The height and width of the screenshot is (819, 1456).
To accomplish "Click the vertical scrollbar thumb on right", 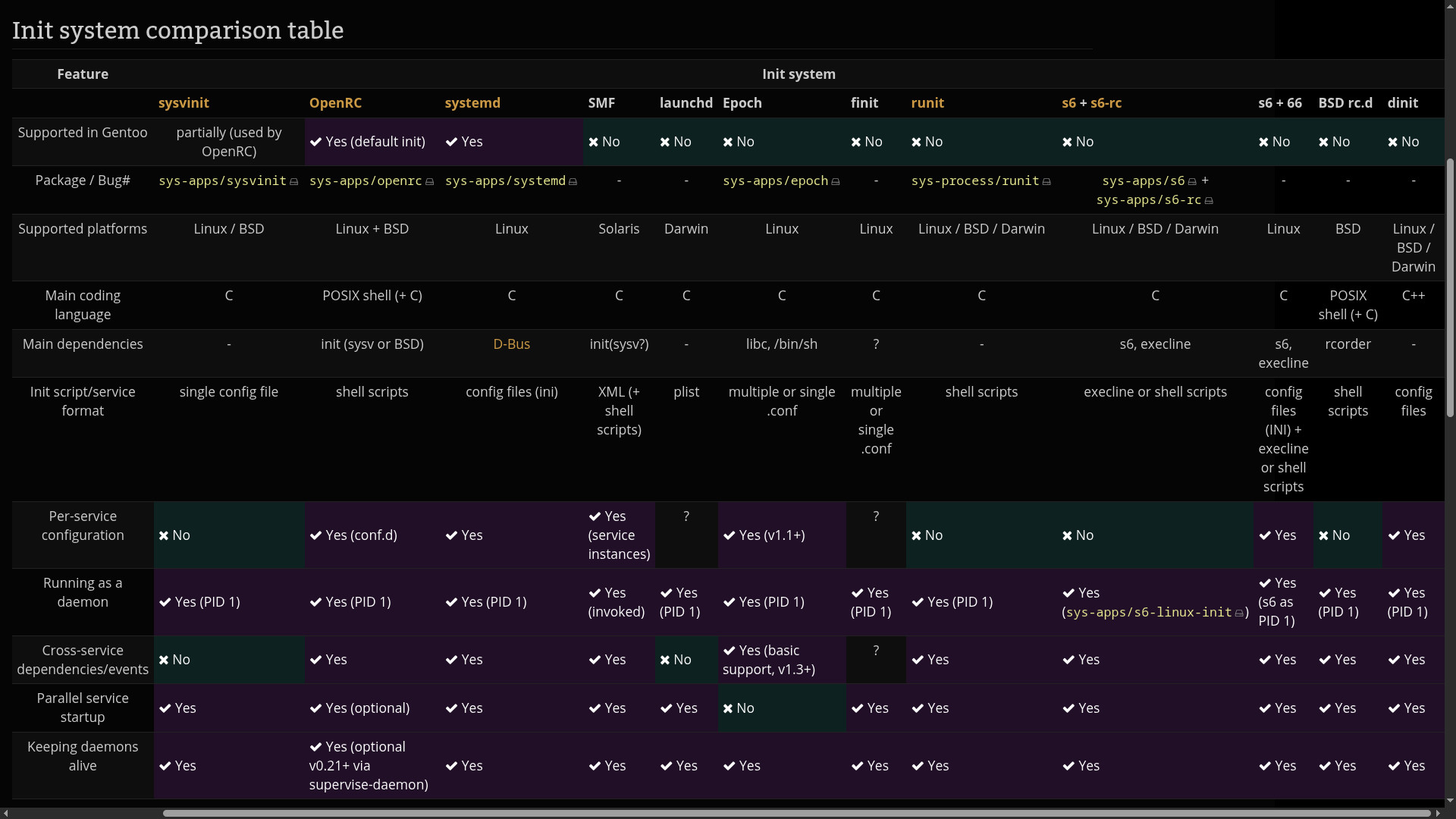I will click(x=1450, y=288).
